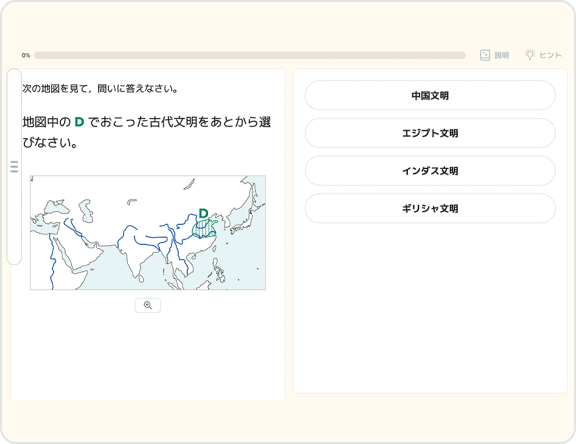Click the 0% progress label
The width and height of the screenshot is (576, 444).
click(x=26, y=55)
